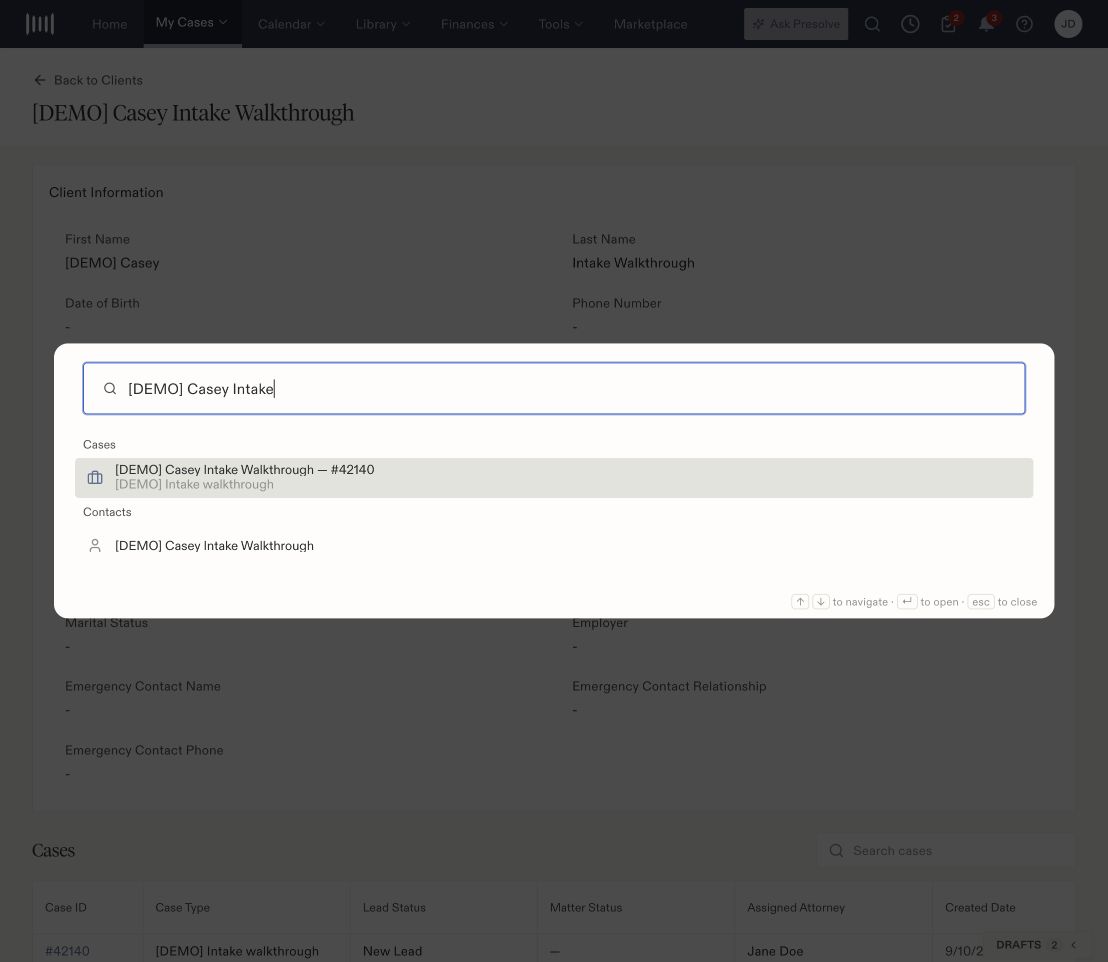Open the clock history icon
This screenshot has height=962, width=1108.
(910, 24)
